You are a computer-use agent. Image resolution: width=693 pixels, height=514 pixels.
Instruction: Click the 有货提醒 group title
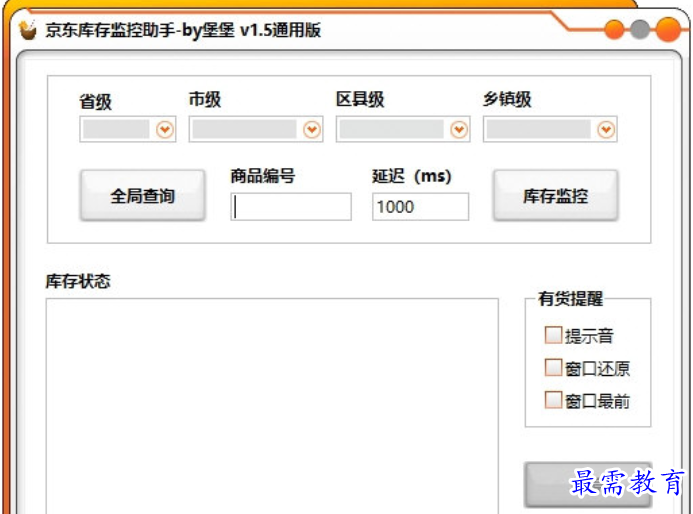(570, 299)
